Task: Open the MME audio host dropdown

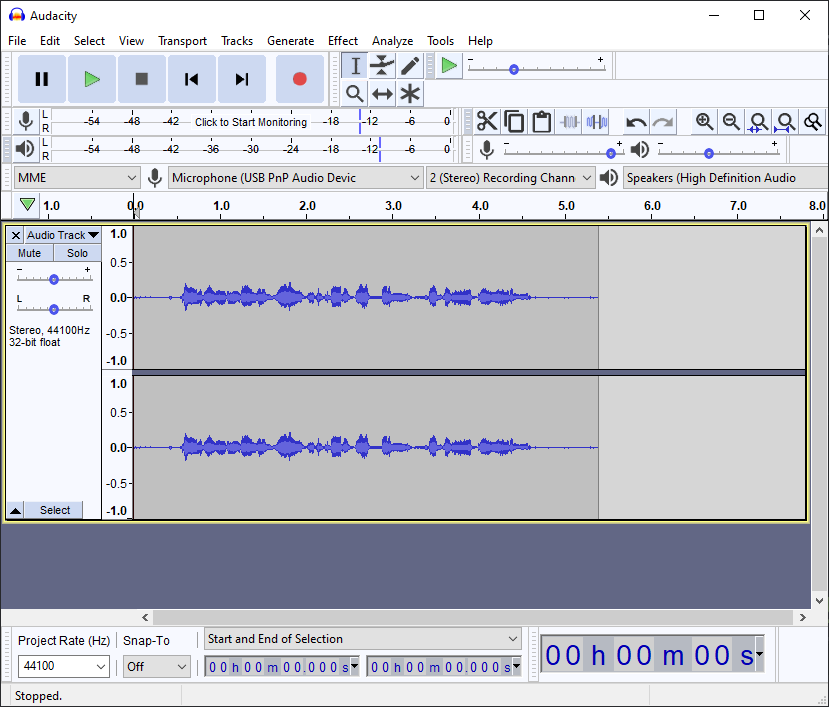Action: click(77, 178)
